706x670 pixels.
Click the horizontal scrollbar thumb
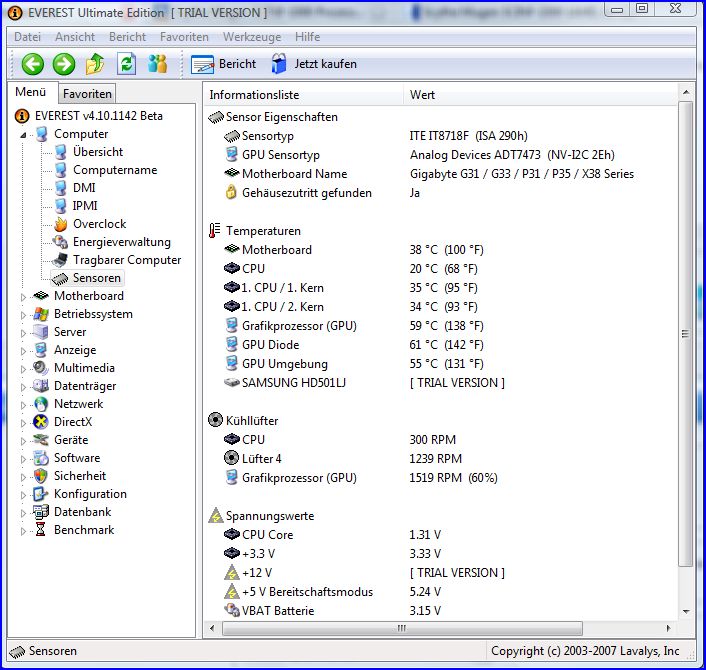click(402, 628)
